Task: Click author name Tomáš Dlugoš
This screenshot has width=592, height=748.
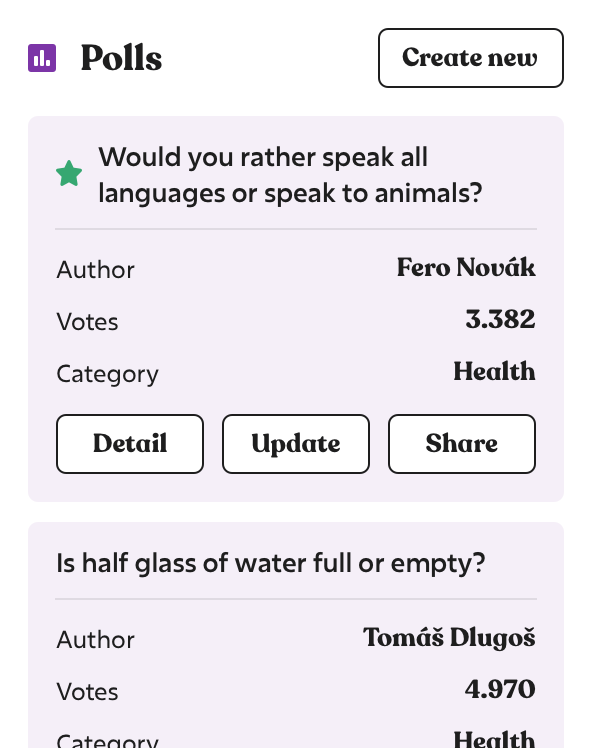Action: (x=449, y=637)
